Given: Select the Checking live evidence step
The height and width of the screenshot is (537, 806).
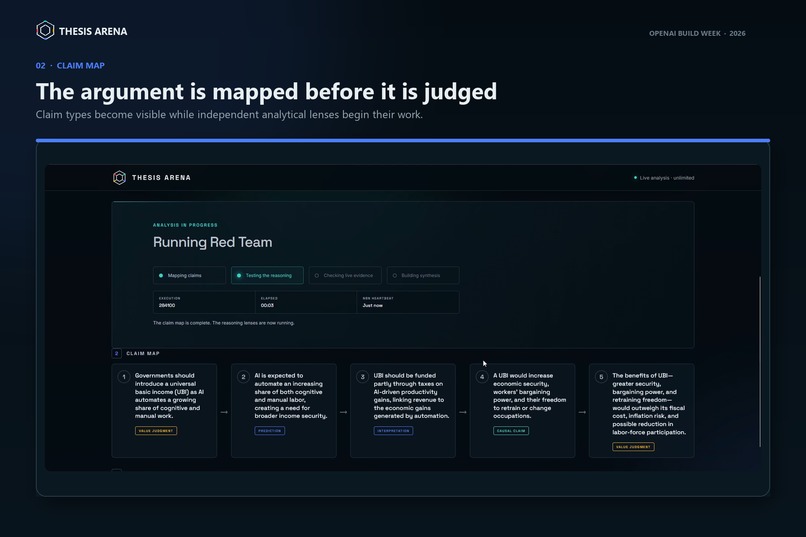Looking at the screenshot, I should (345, 275).
